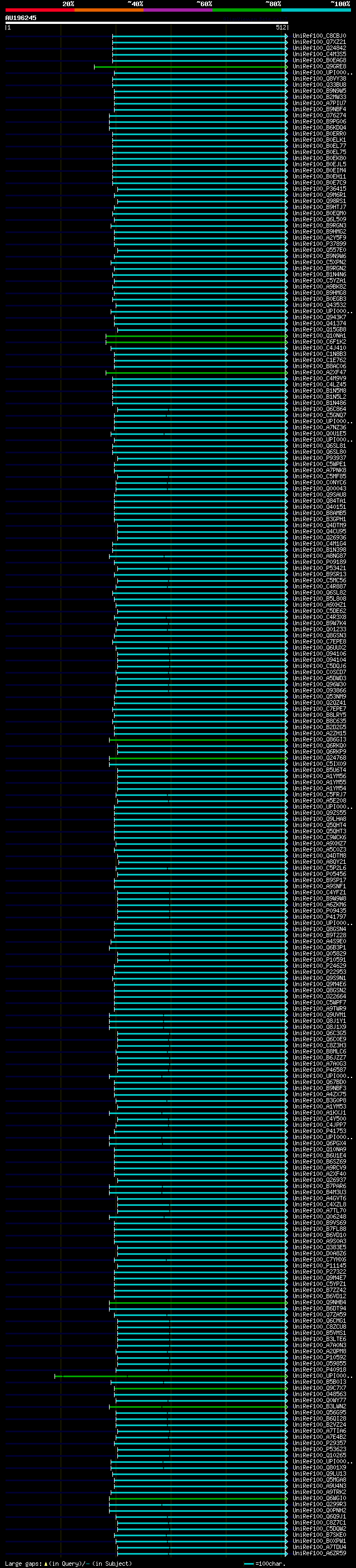The width and height of the screenshot is (356, 1568).
Task: Open hit UniRef100_Q7XZ21
Action: [319, 42]
